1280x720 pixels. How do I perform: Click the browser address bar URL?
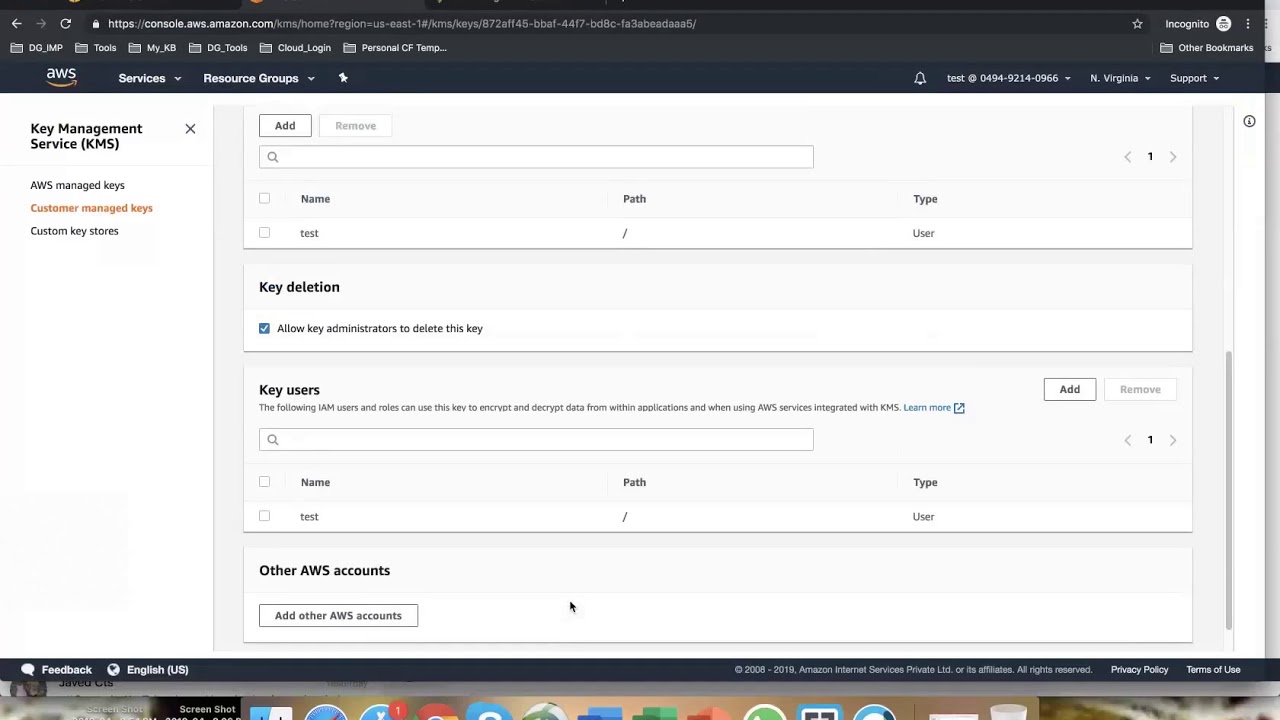[x=402, y=23]
